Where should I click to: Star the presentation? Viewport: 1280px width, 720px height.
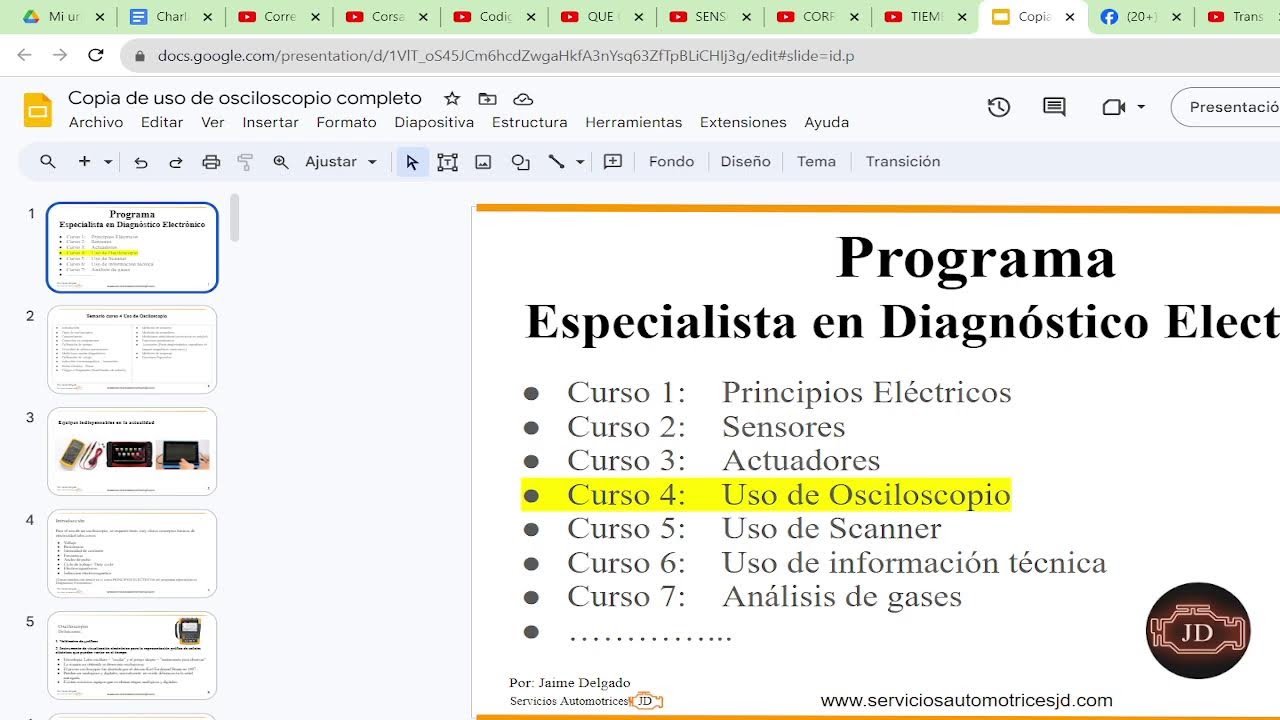[452, 98]
